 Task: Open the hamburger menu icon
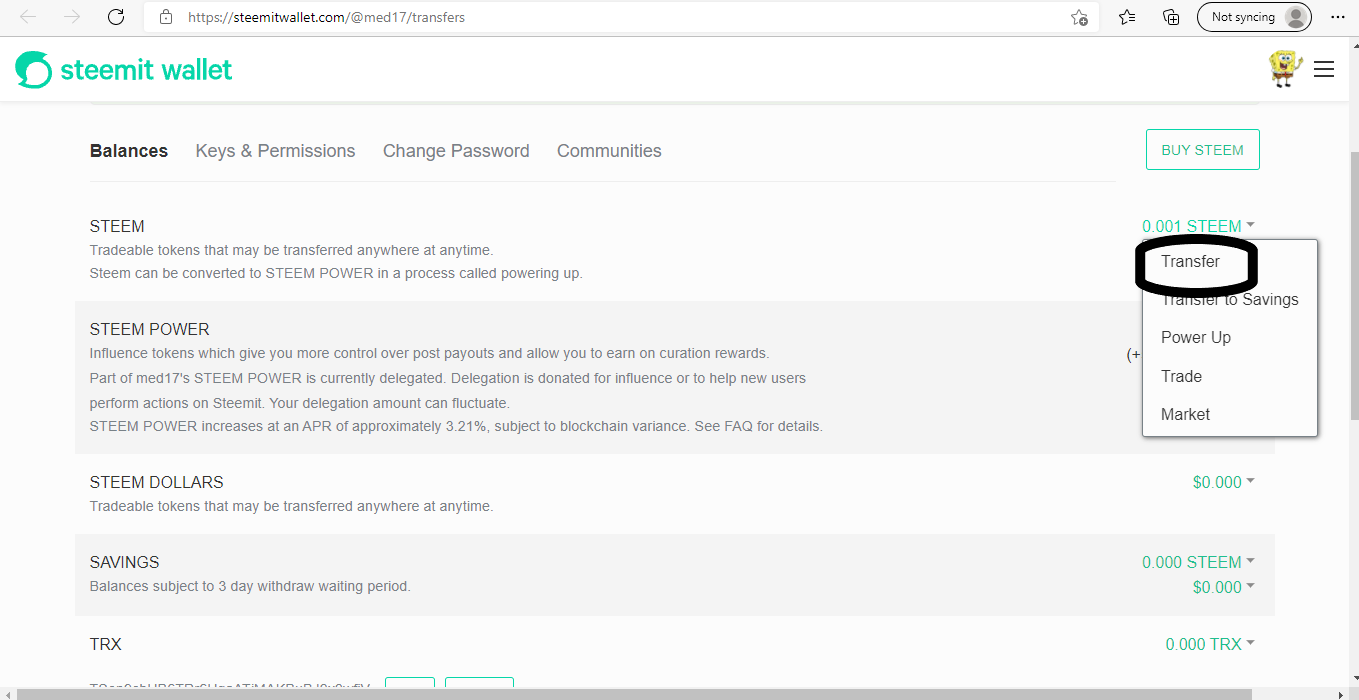1324,69
